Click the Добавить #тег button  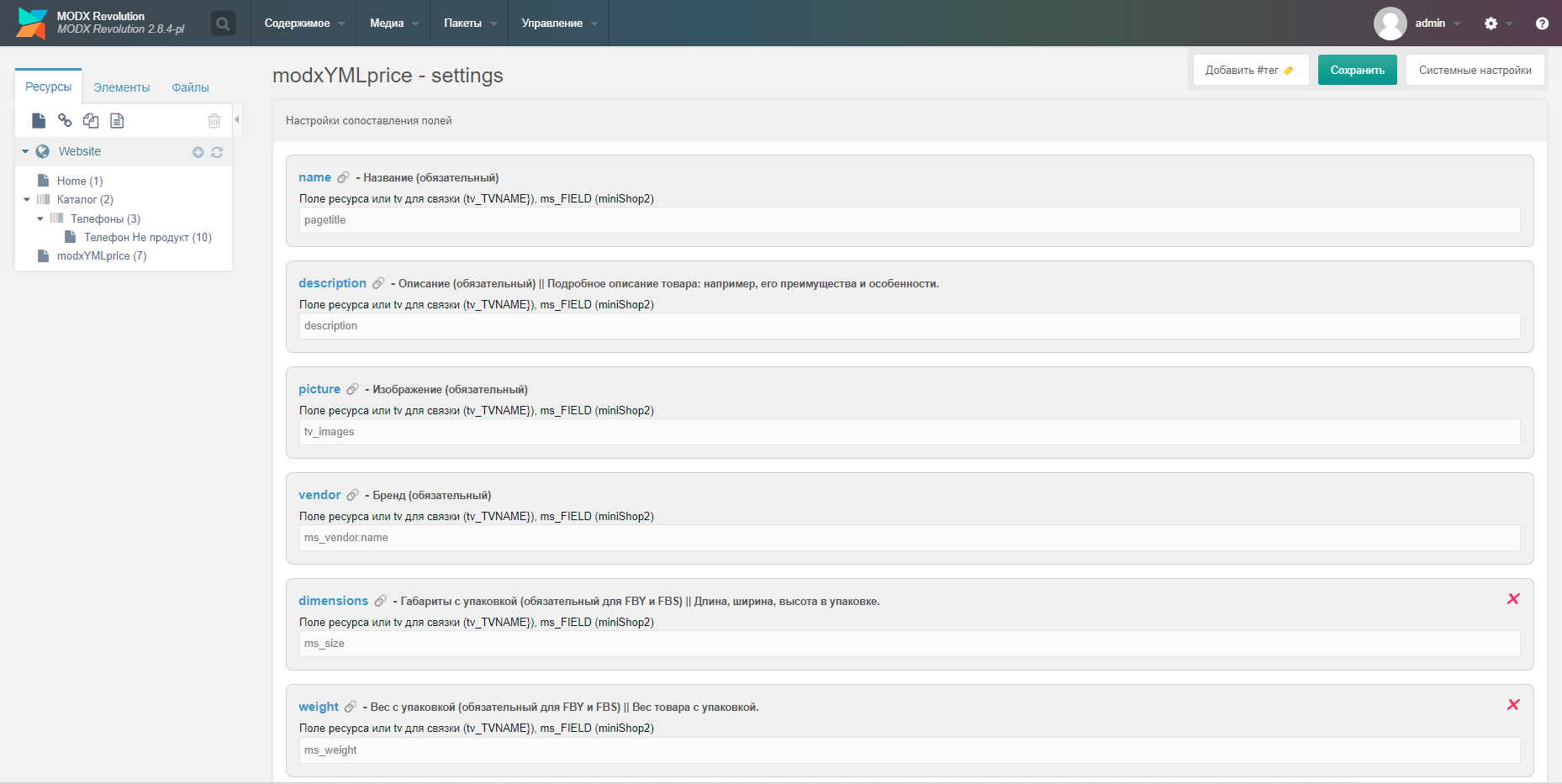(x=1250, y=70)
